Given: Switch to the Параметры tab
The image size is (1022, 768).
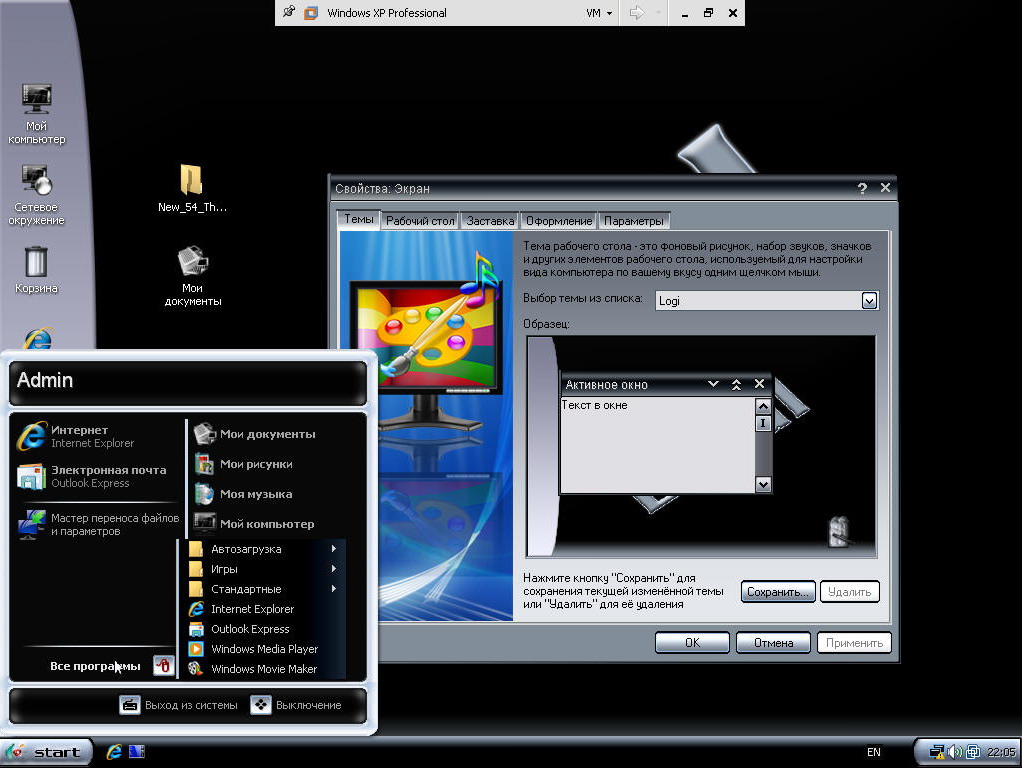Looking at the screenshot, I should point(634,221).
